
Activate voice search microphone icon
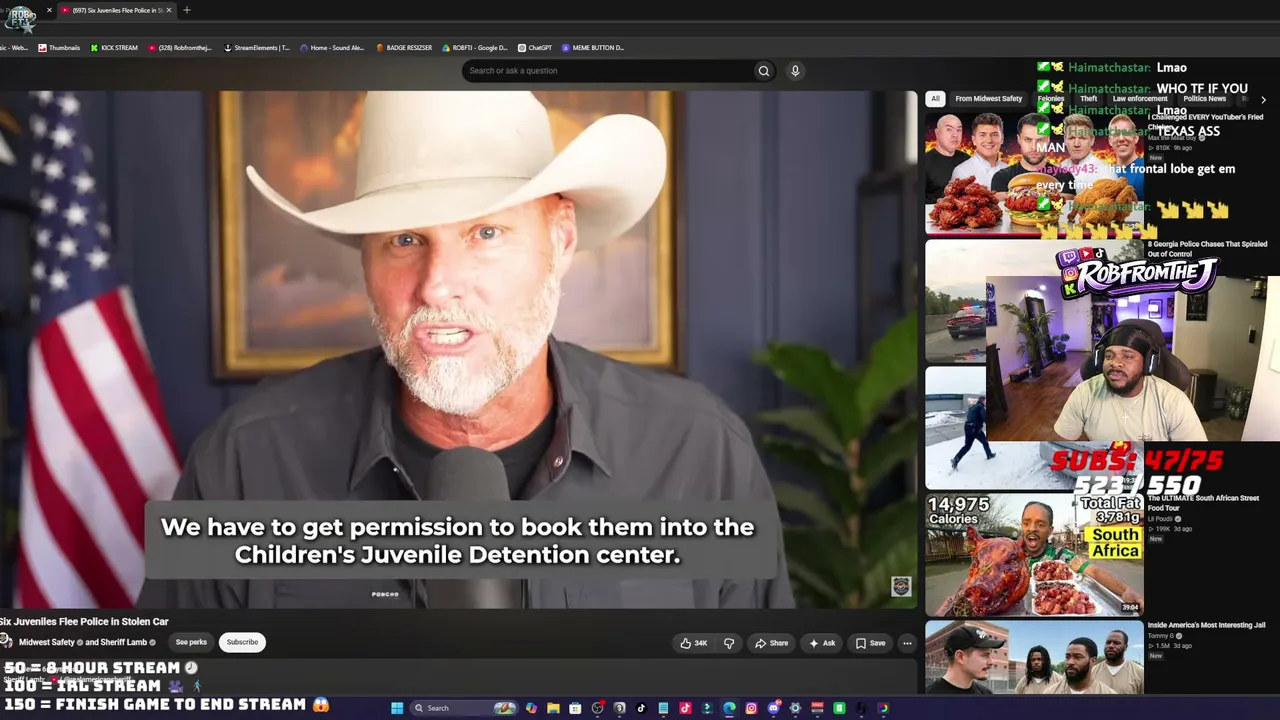click(795, 71)
